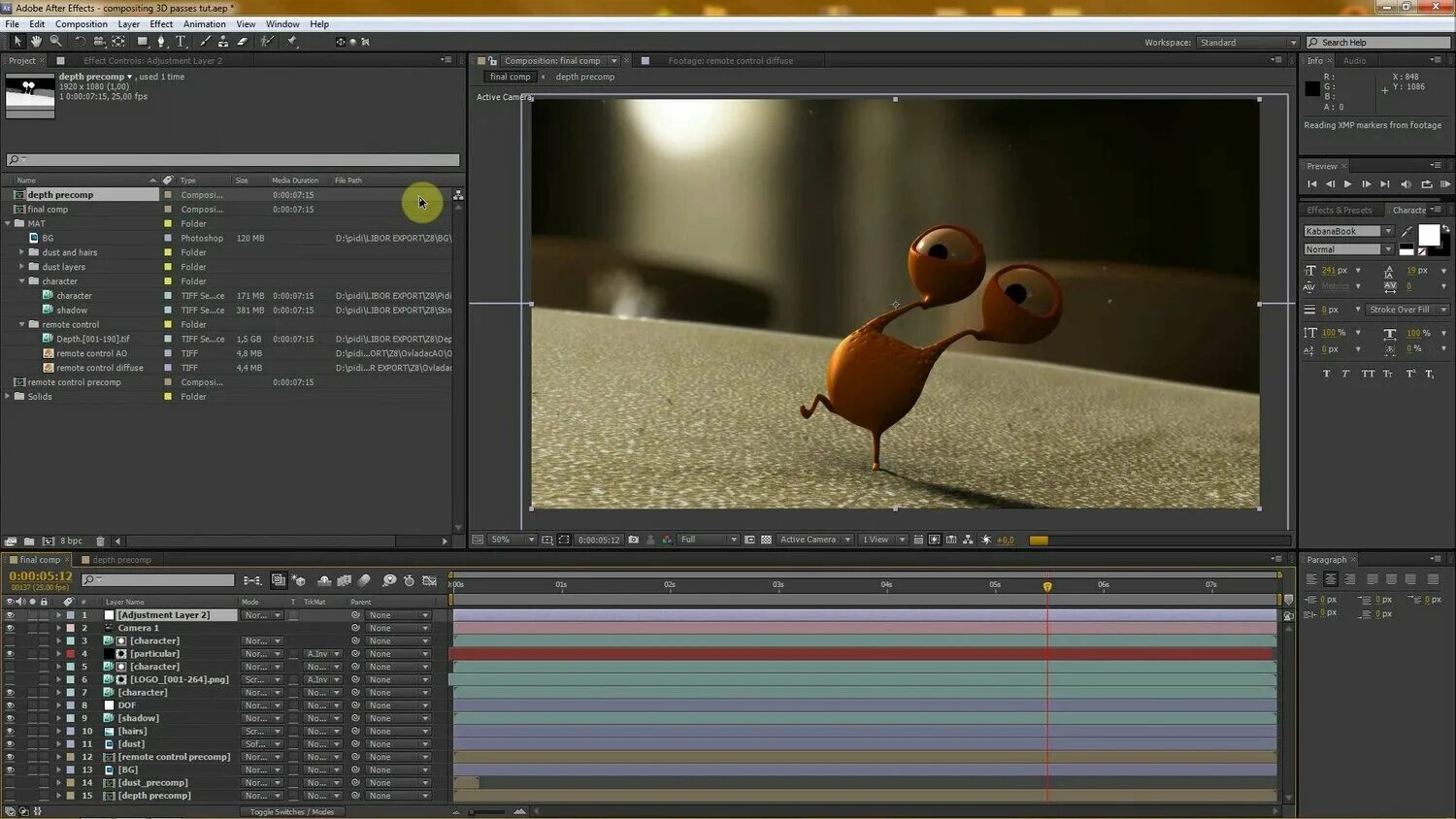Take a snapshot with camera icon
This screenshot has height=819, width=1456.
[634, 540]
